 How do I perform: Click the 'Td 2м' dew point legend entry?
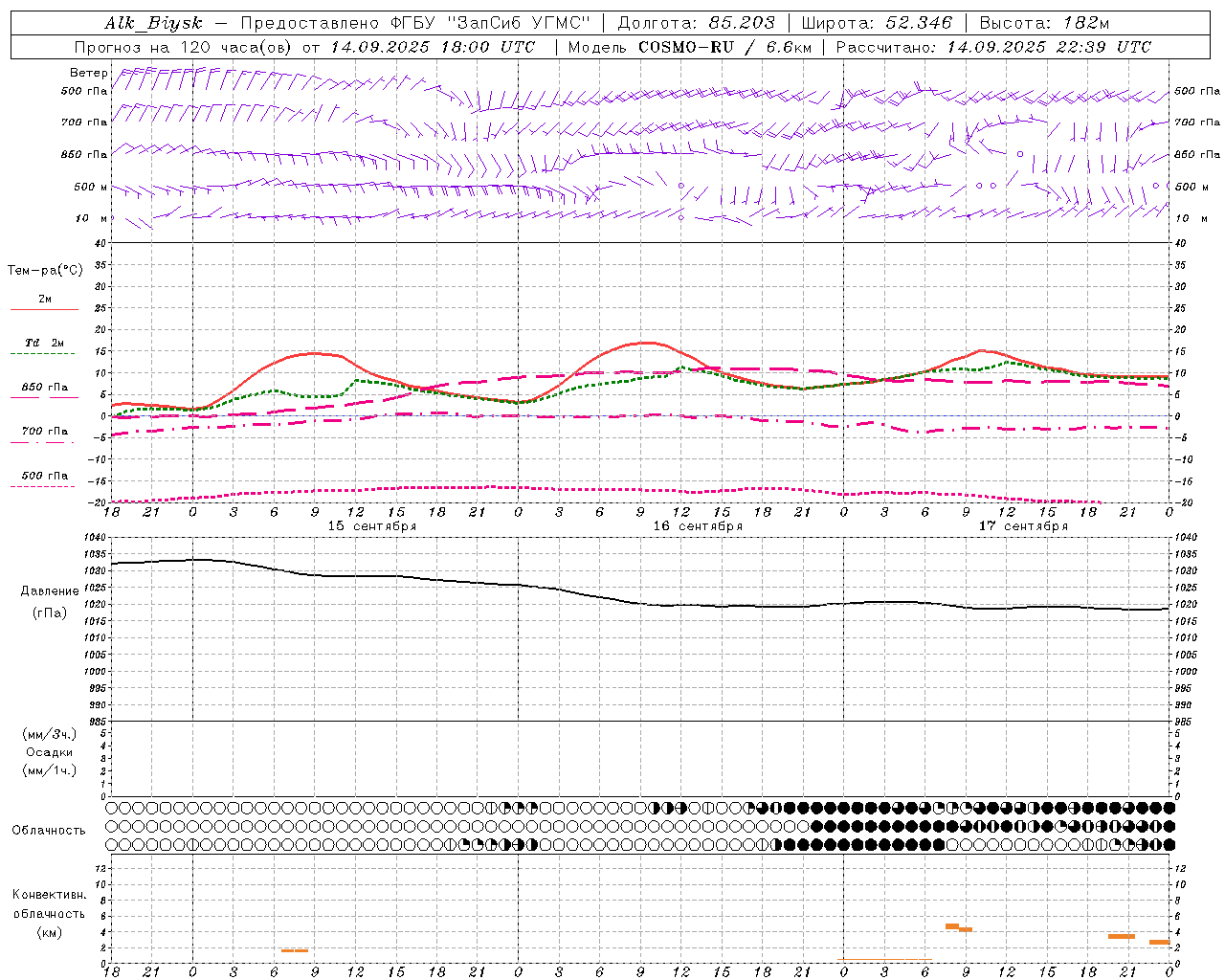click(44, 343)
